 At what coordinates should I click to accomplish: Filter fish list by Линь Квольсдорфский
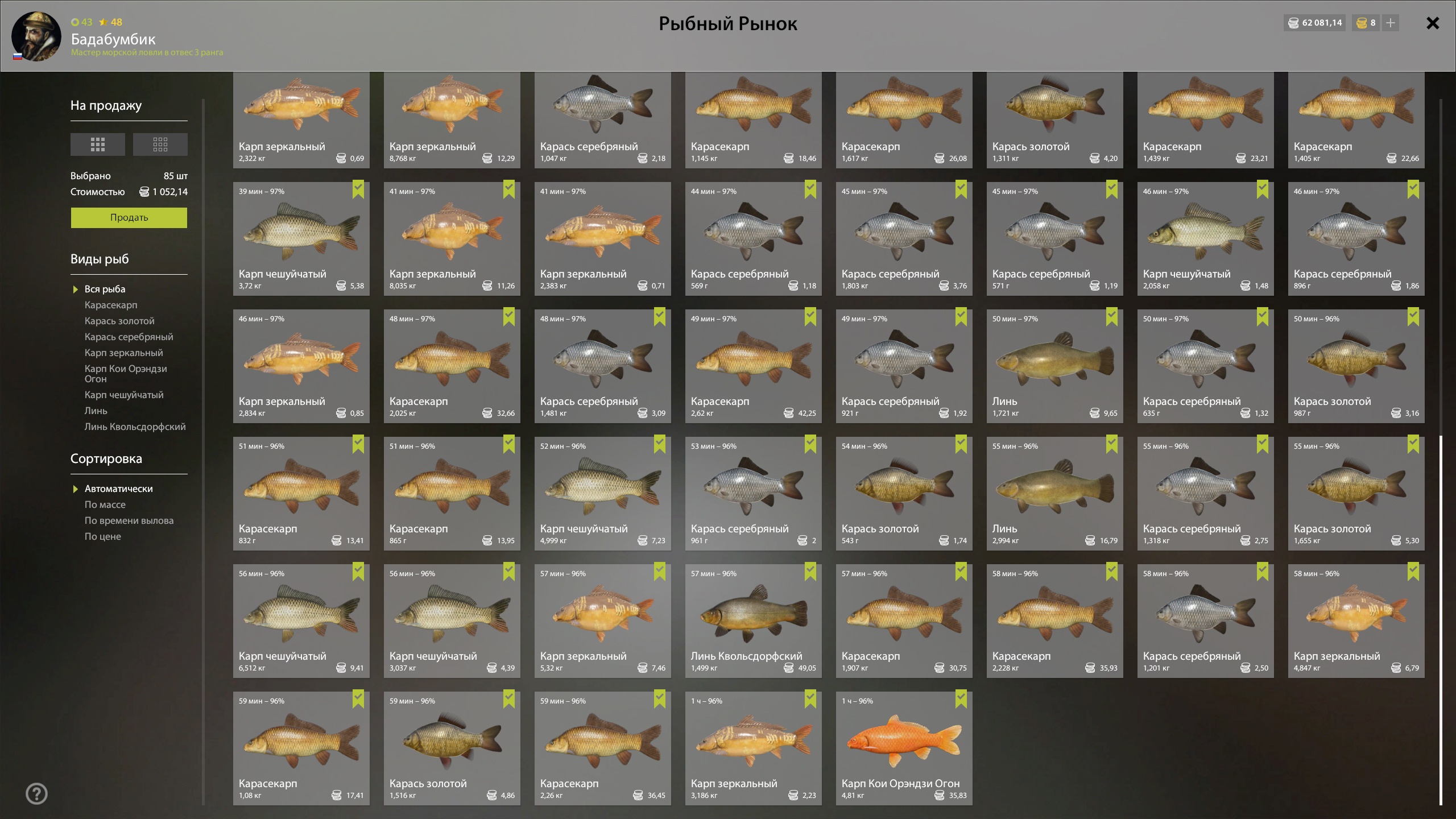[x=135, y=427]
